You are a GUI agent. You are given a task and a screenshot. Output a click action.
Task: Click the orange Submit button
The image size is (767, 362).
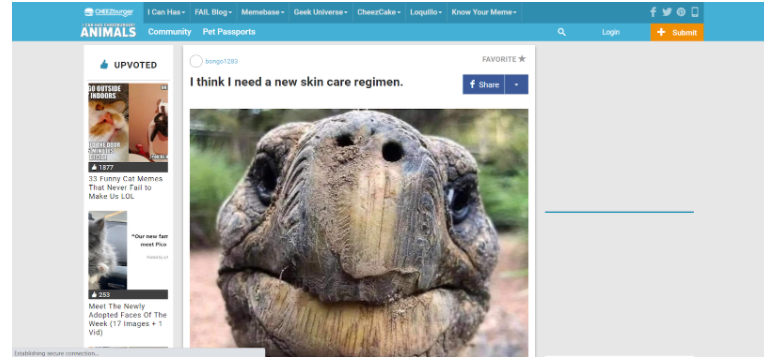(x=677, y=32)
